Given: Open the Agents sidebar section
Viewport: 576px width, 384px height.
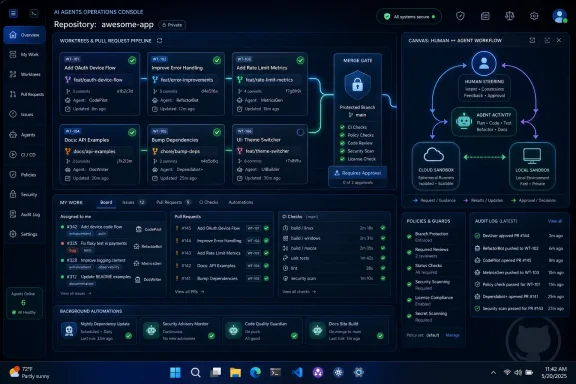Looking at the screenshot, I should point(25,134).
